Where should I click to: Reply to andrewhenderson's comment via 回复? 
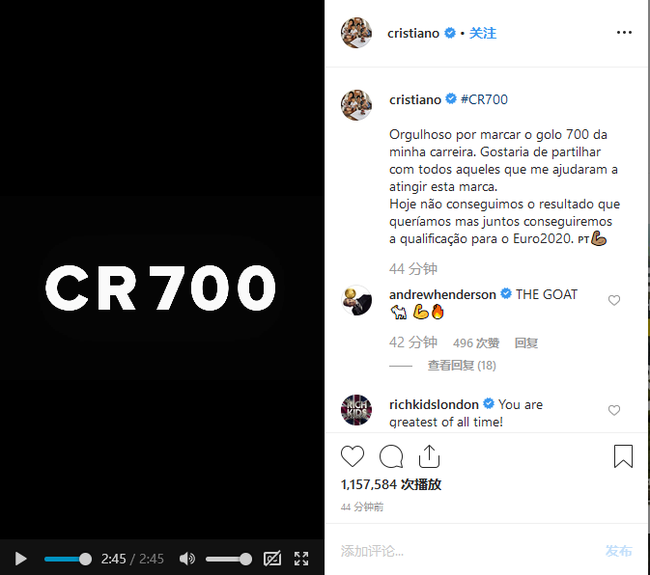click(526, 343)
